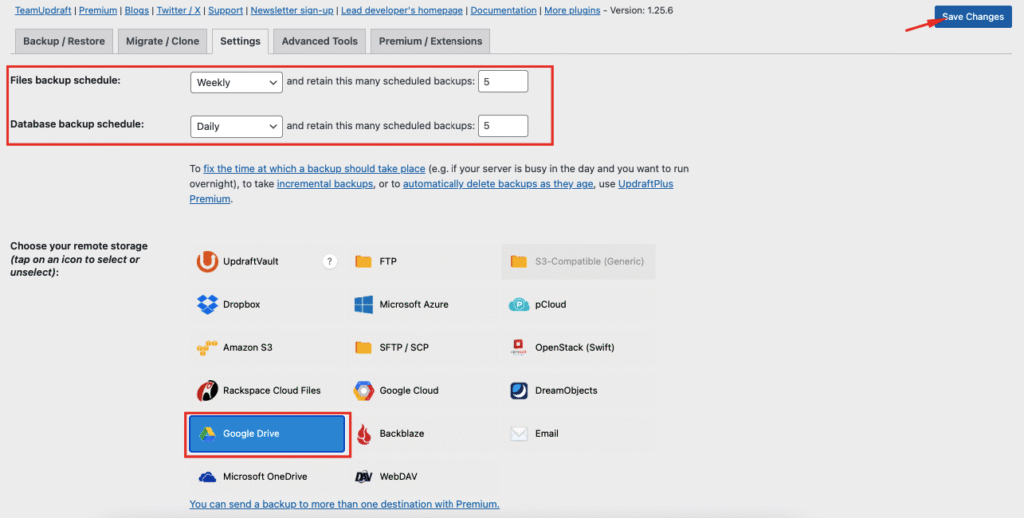This screenshot has height=518, width=1024.
Task: Focus the Files backup retain count field
Action: coord(503,82)
